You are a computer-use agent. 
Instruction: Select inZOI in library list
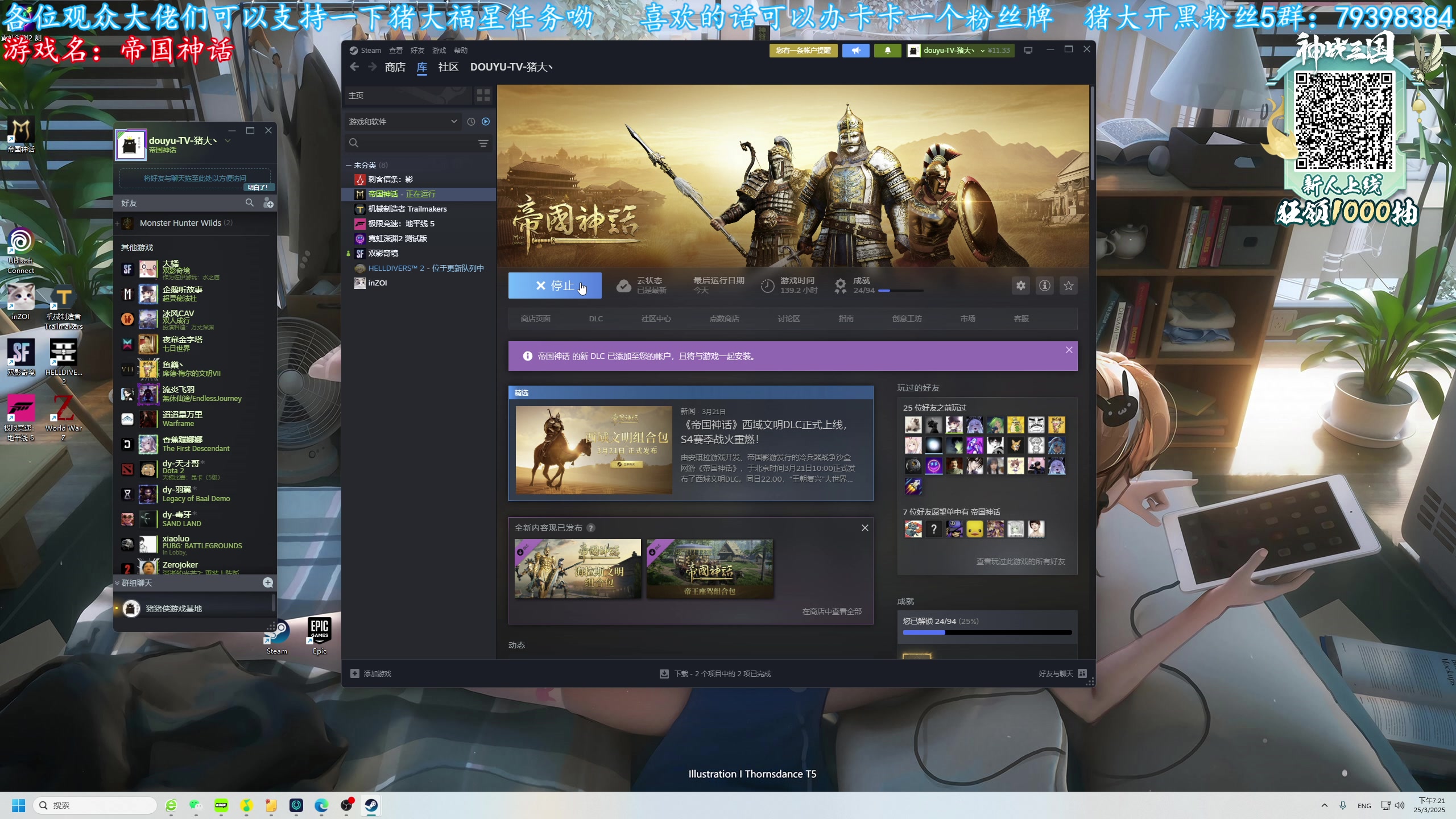(x=419, y=283)
